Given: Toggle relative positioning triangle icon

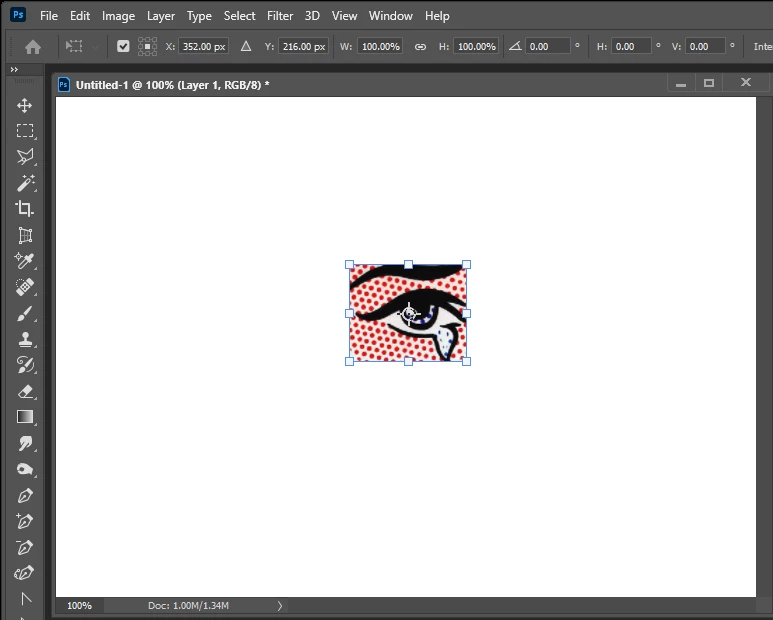Looking at the screenshot, I should point(246,46).
